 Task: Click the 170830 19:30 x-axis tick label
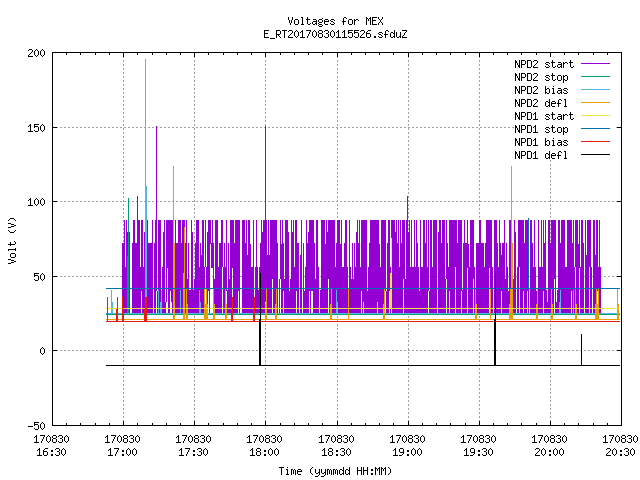[x=478, y=445]
